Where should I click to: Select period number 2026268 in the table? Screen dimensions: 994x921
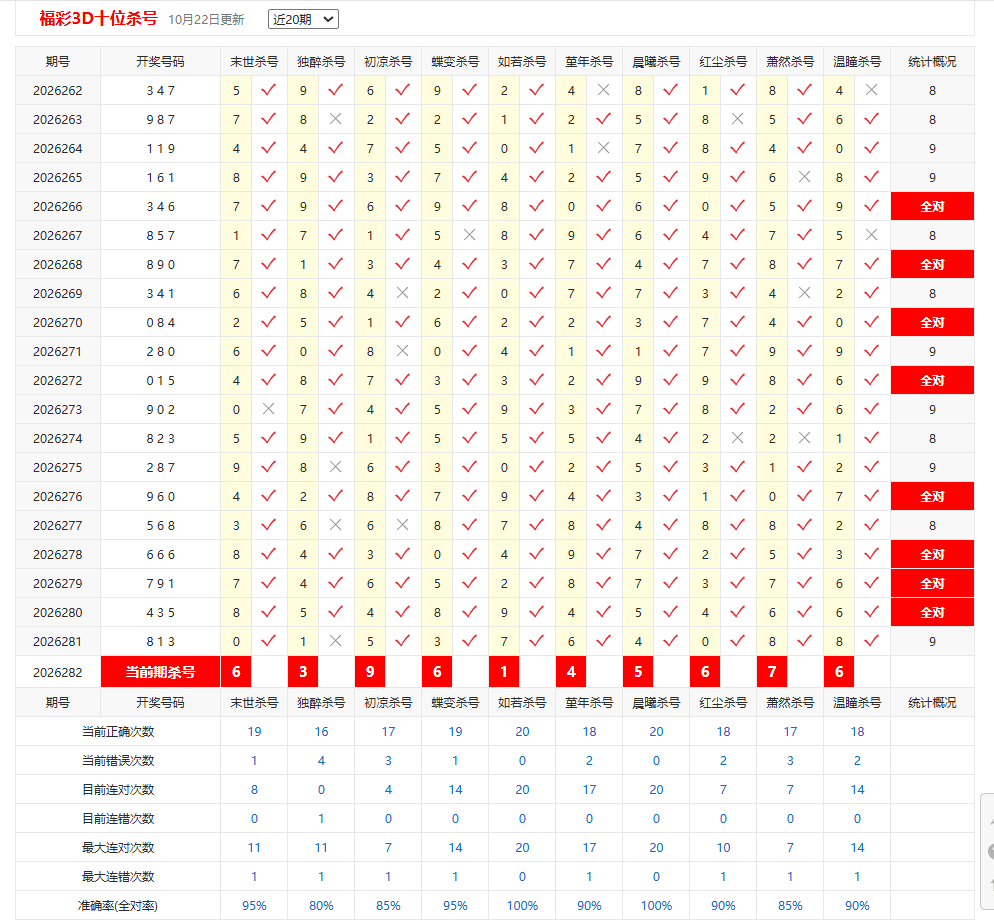[x=58, y=264]
